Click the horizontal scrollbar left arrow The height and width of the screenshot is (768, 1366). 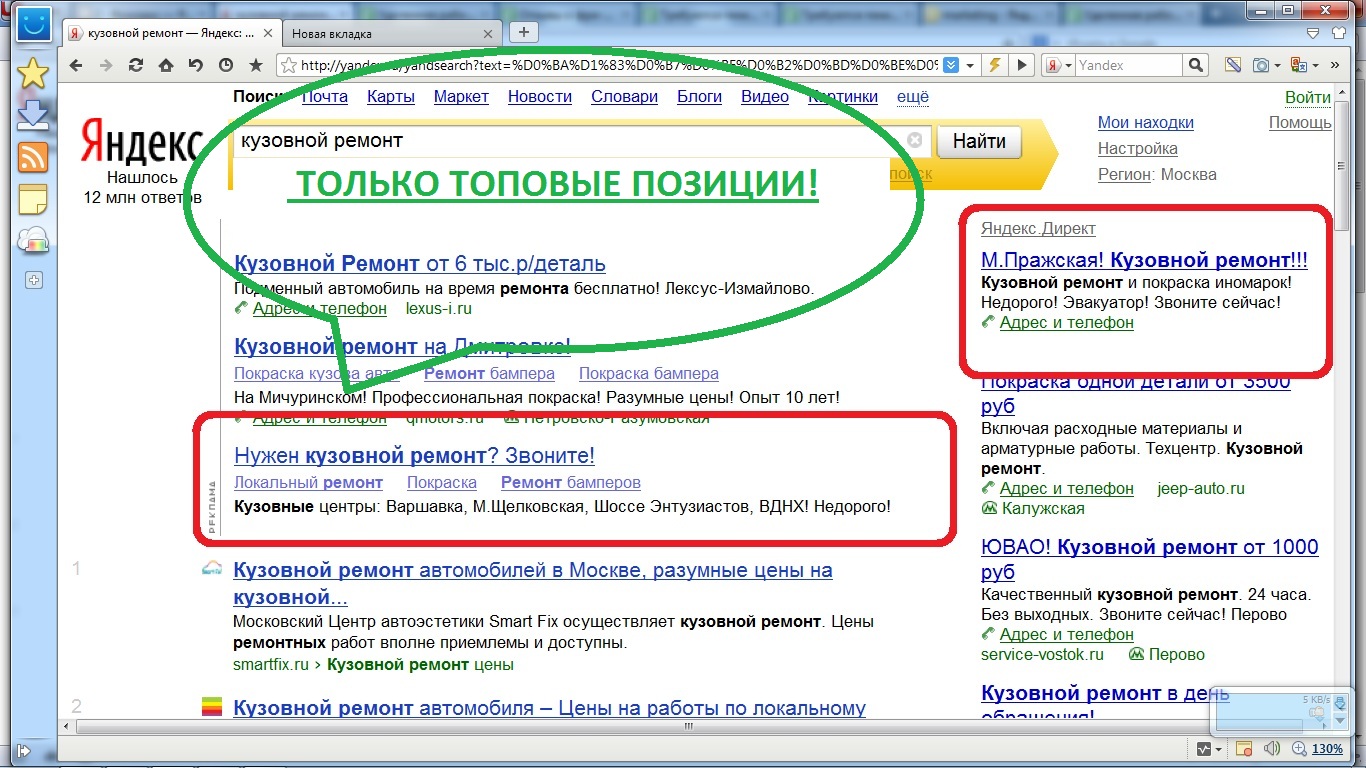coord(68,727)
